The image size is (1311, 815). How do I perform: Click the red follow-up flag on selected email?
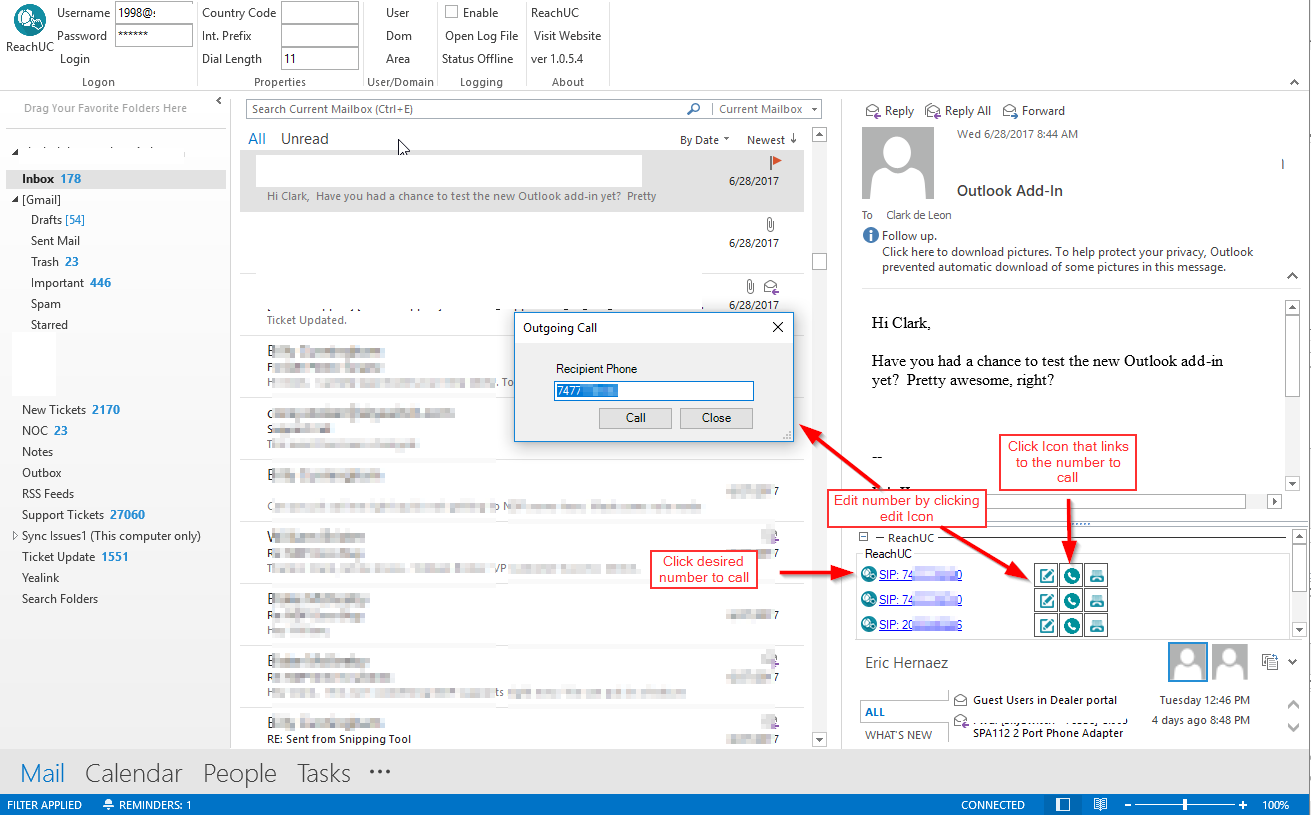click(x=775, y=161)
